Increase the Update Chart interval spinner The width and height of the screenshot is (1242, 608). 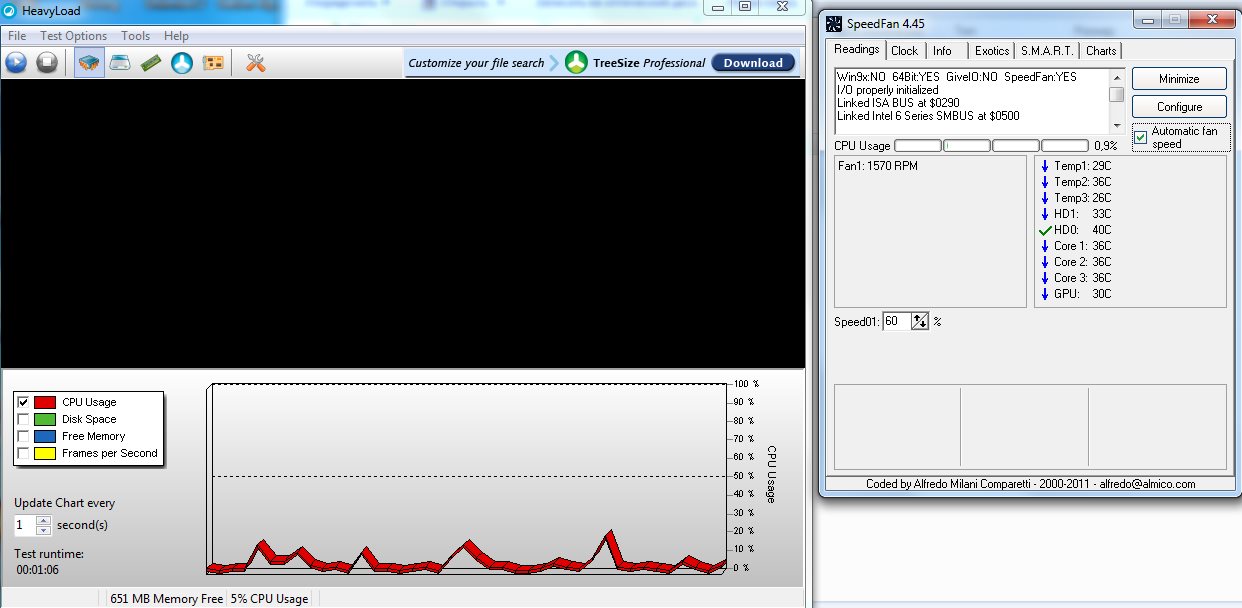pos(43,520)
